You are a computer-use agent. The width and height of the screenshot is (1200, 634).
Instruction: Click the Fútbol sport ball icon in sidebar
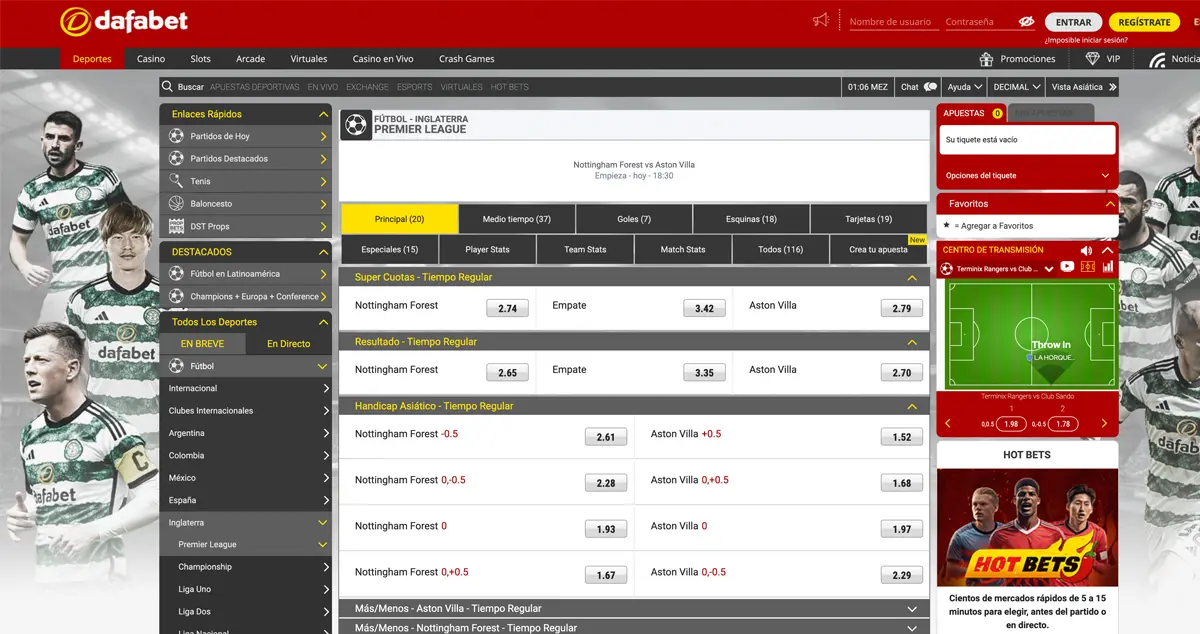click(x=177, y=366)
